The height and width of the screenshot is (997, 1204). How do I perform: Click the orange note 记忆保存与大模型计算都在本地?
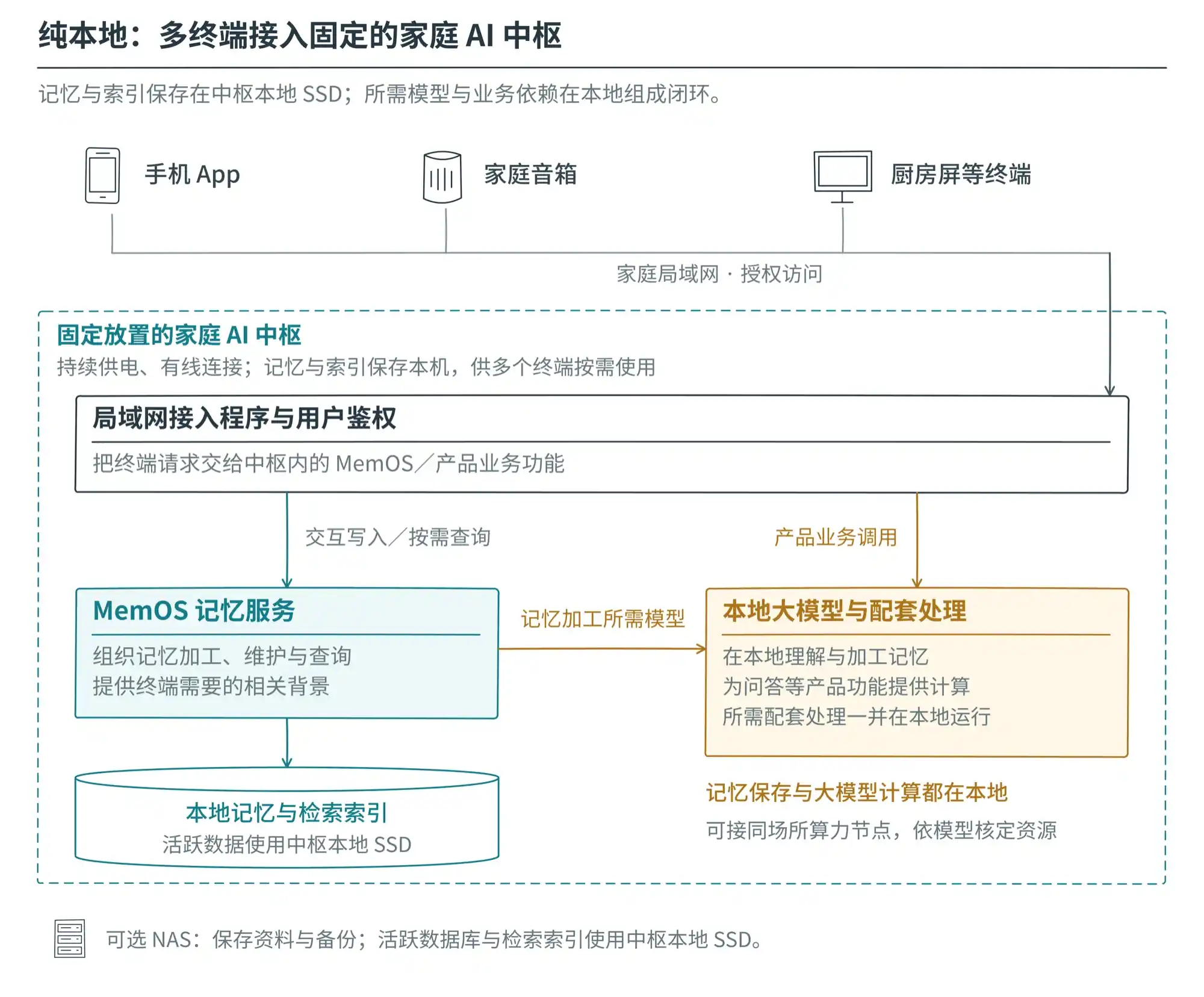pyautogui.click(x=857, y=792)
